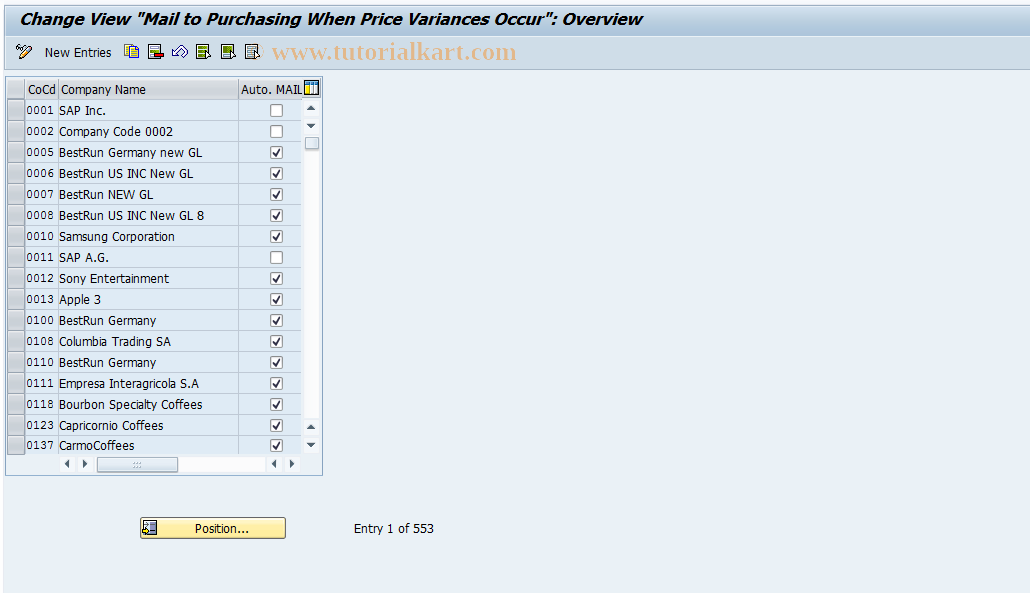Uncheck Auto. MAIL for BestRun Germany new GL

click(x=277, y=152)
